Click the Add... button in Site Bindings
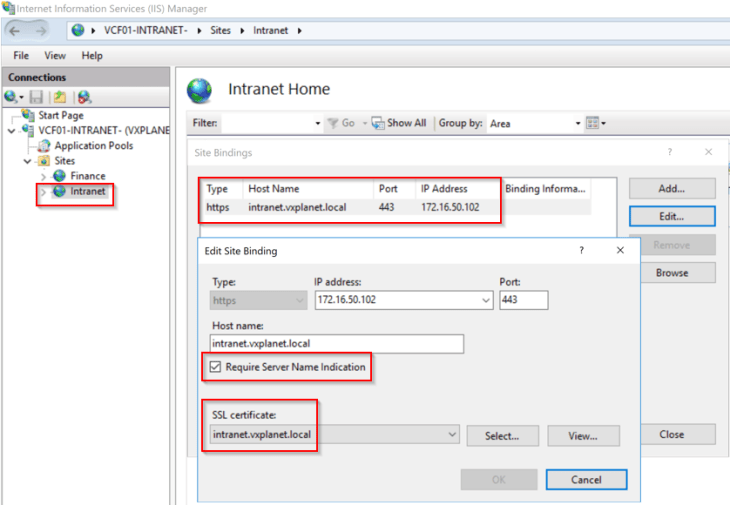The image size is (730, 505). click(x=672, y=189)
